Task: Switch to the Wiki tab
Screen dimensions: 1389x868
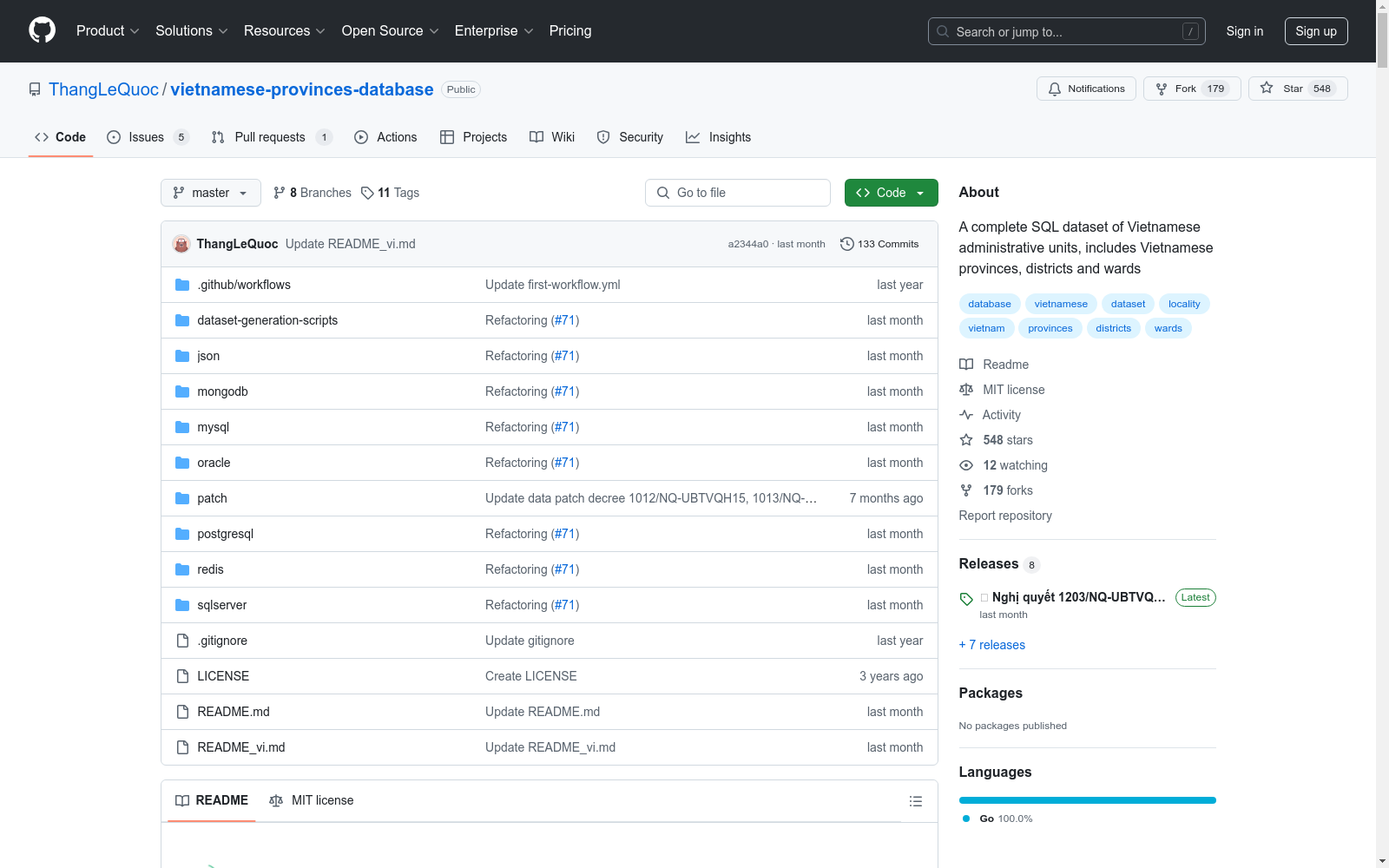Action: (552, 137)
